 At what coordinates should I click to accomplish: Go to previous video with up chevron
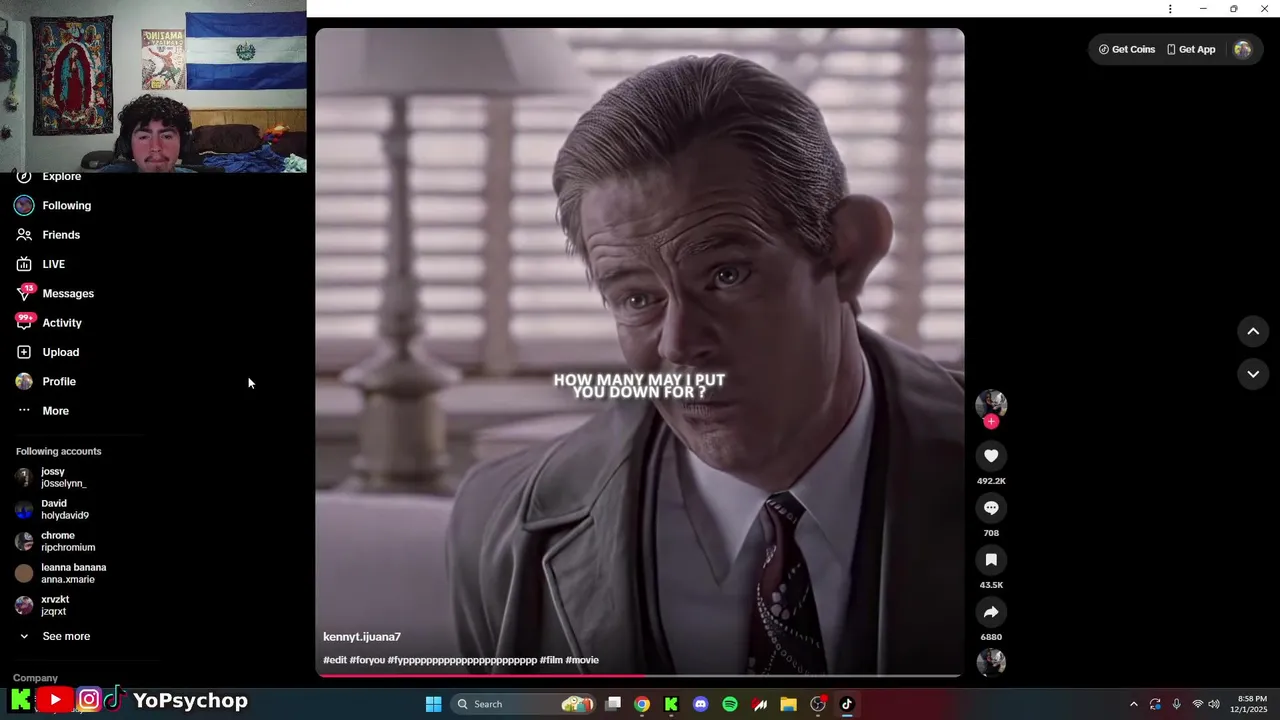coord(1253,331)
